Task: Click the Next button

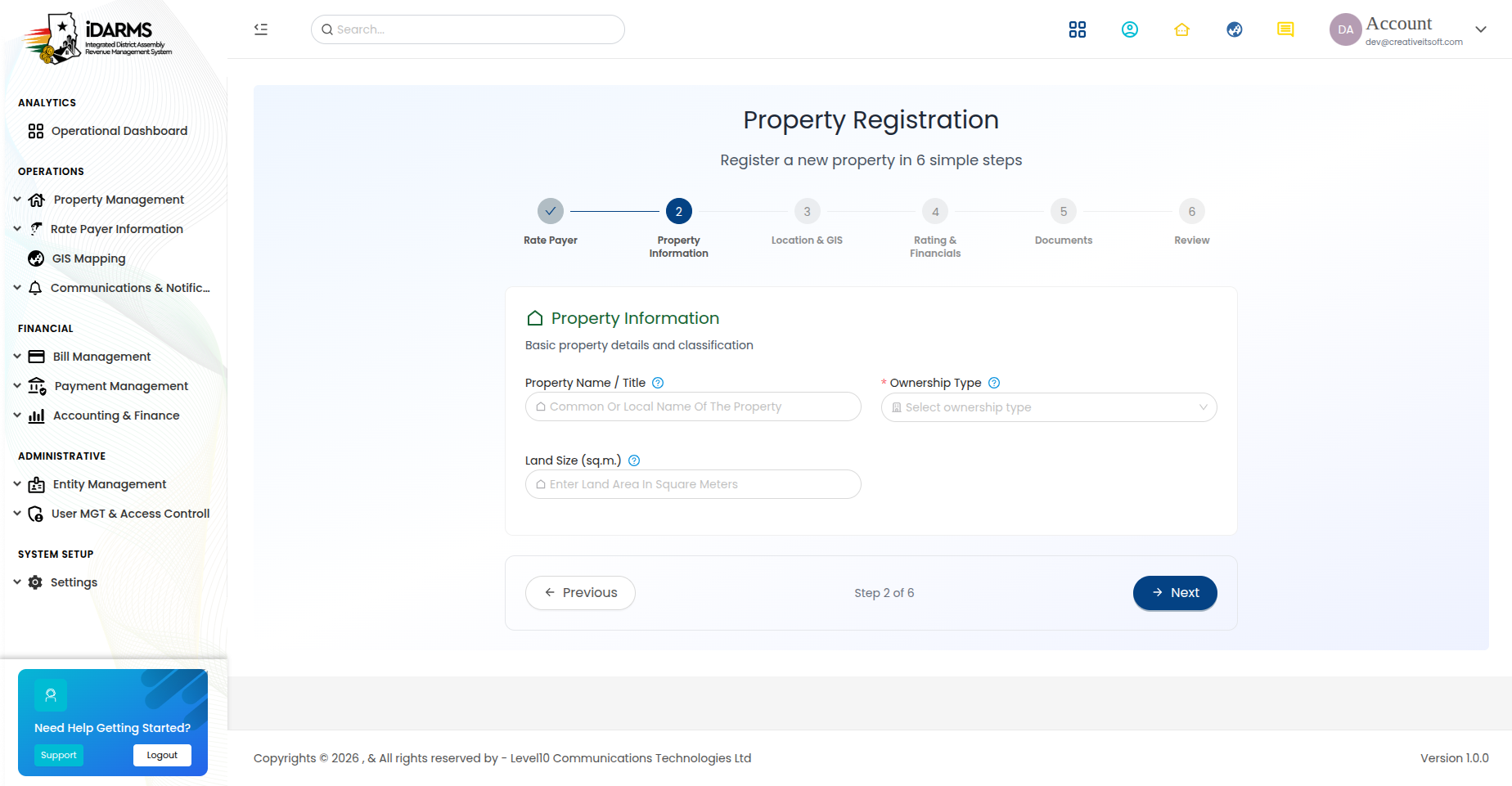Action: click(x=1175, y=593)
